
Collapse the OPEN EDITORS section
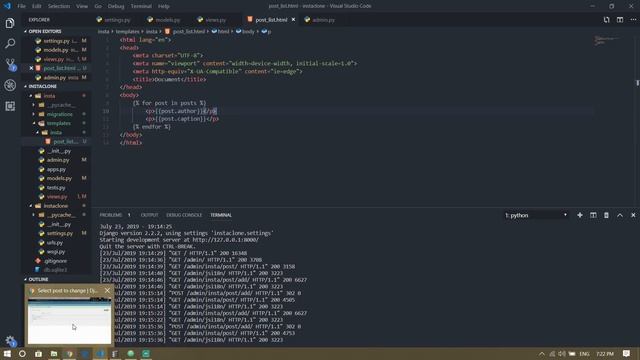(x=44, y=31)
